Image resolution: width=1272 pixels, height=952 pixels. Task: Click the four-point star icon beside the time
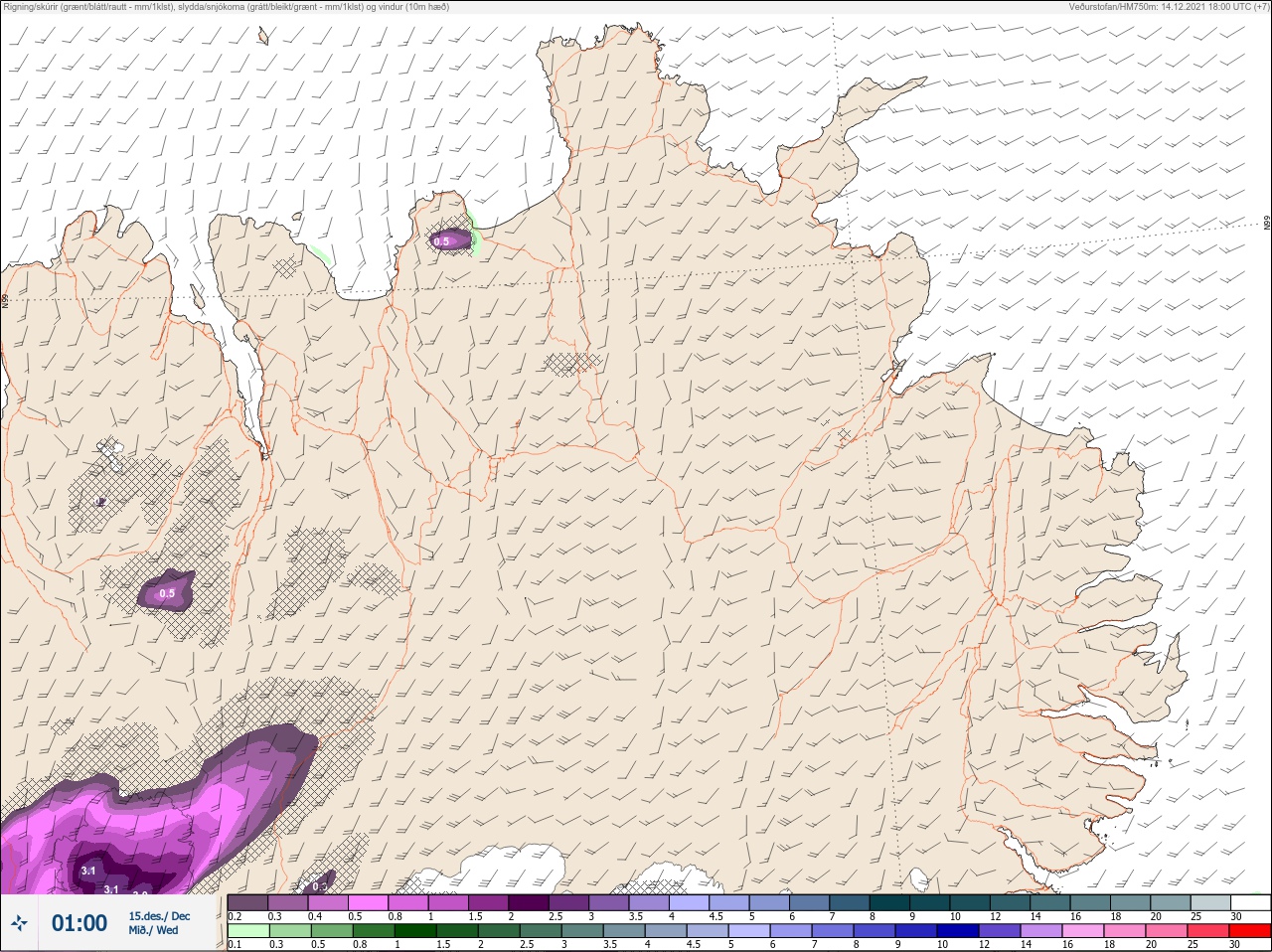pyautogui.click(x=20, y=923)
